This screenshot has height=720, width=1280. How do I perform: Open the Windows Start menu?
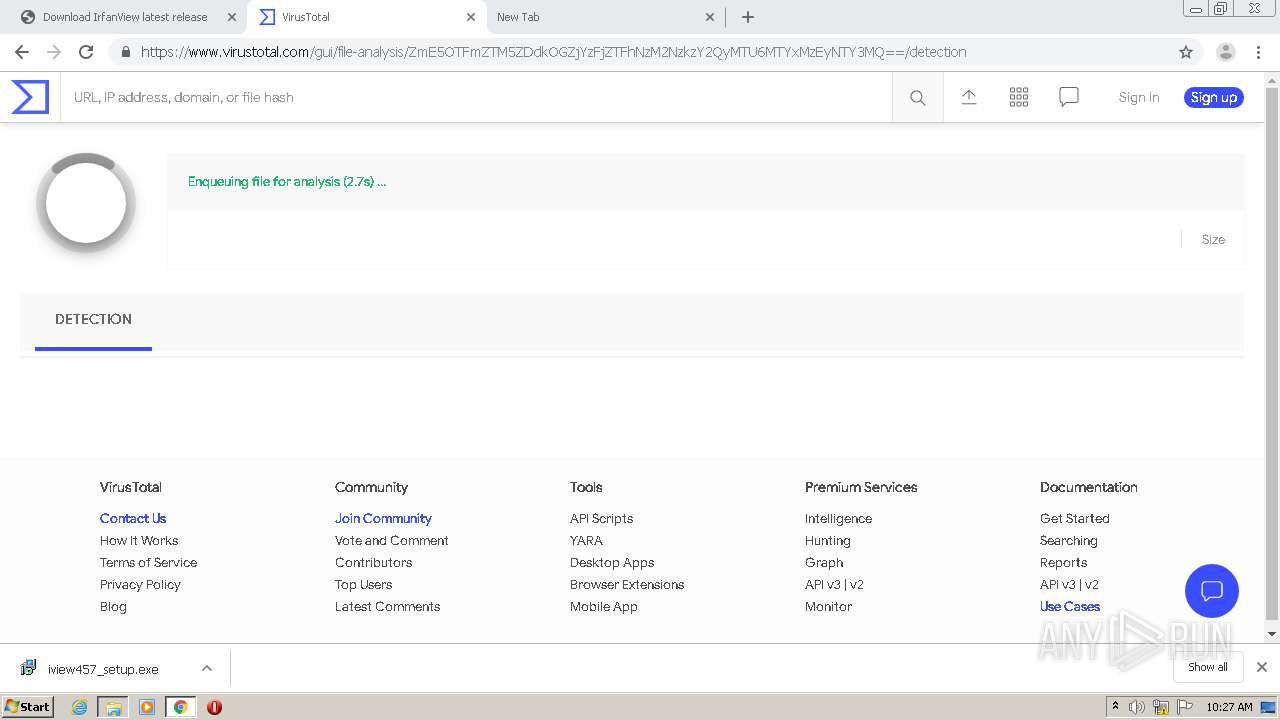[x=27, y=707]
